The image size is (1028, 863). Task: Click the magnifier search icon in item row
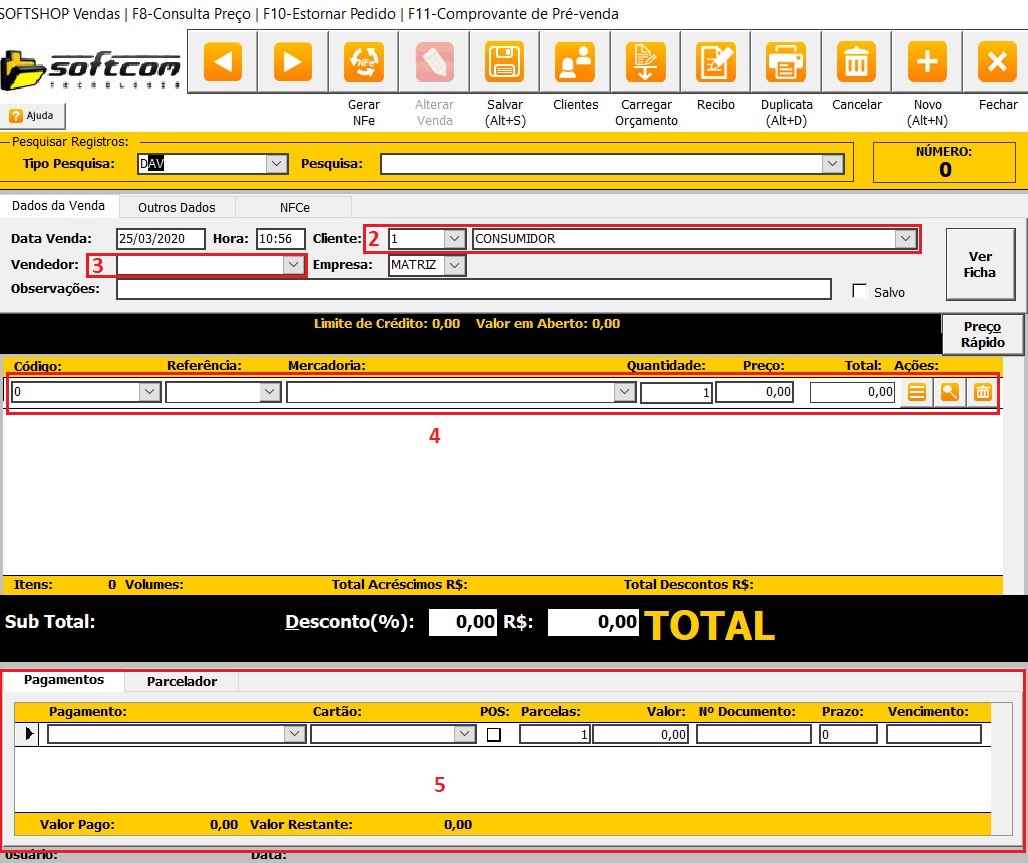[x=950, y=393]
